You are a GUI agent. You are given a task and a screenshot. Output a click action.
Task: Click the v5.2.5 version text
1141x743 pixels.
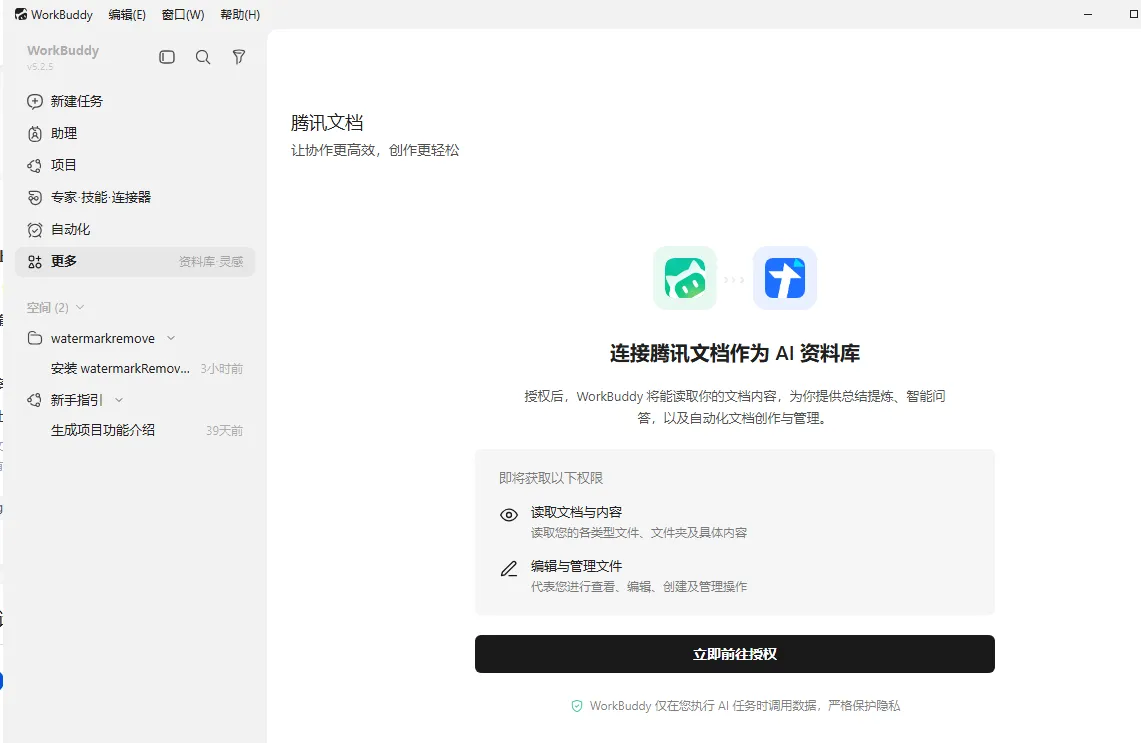coord(40,66)
